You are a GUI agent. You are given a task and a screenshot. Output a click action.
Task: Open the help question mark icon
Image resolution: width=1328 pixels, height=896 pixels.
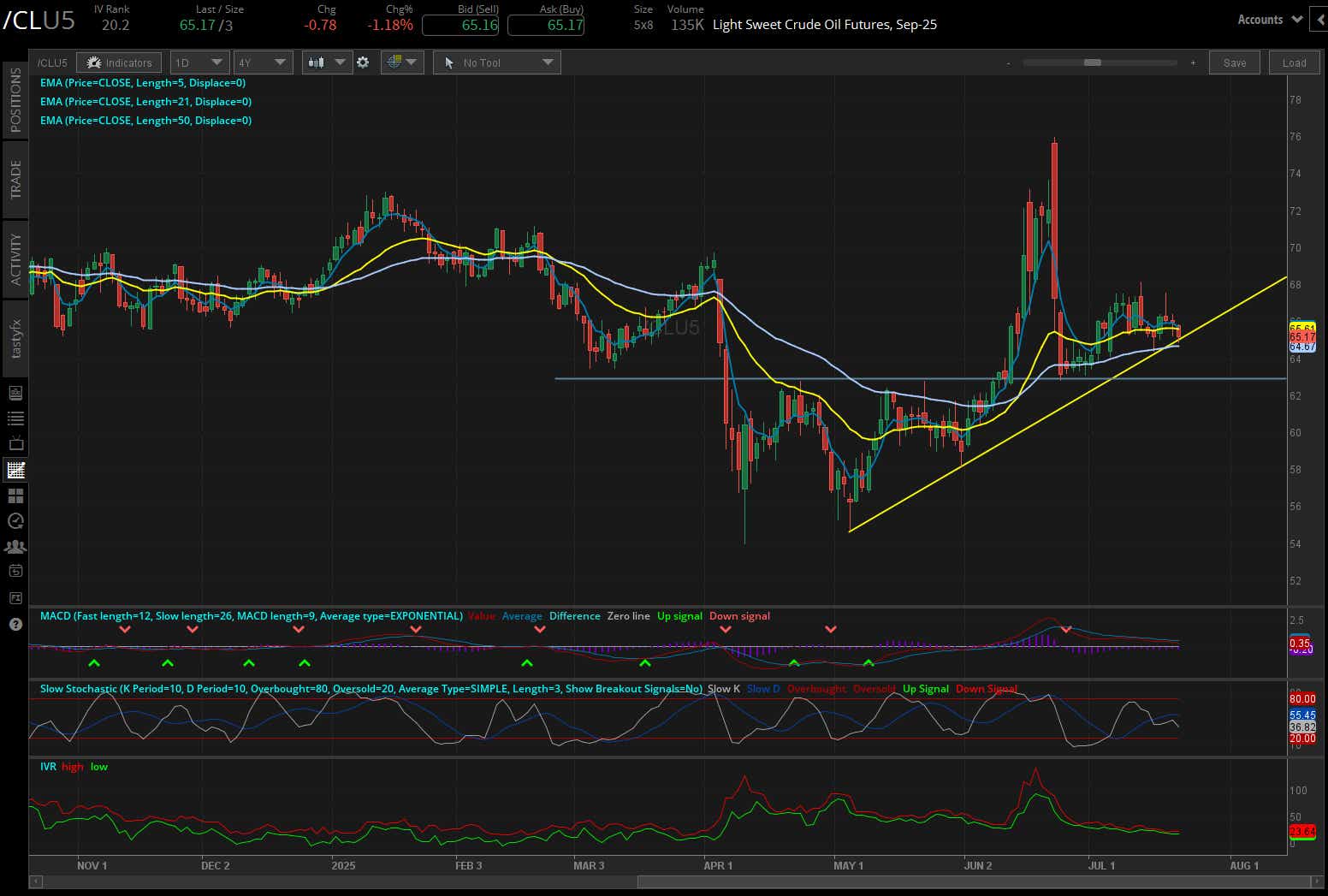pos(15,624)
